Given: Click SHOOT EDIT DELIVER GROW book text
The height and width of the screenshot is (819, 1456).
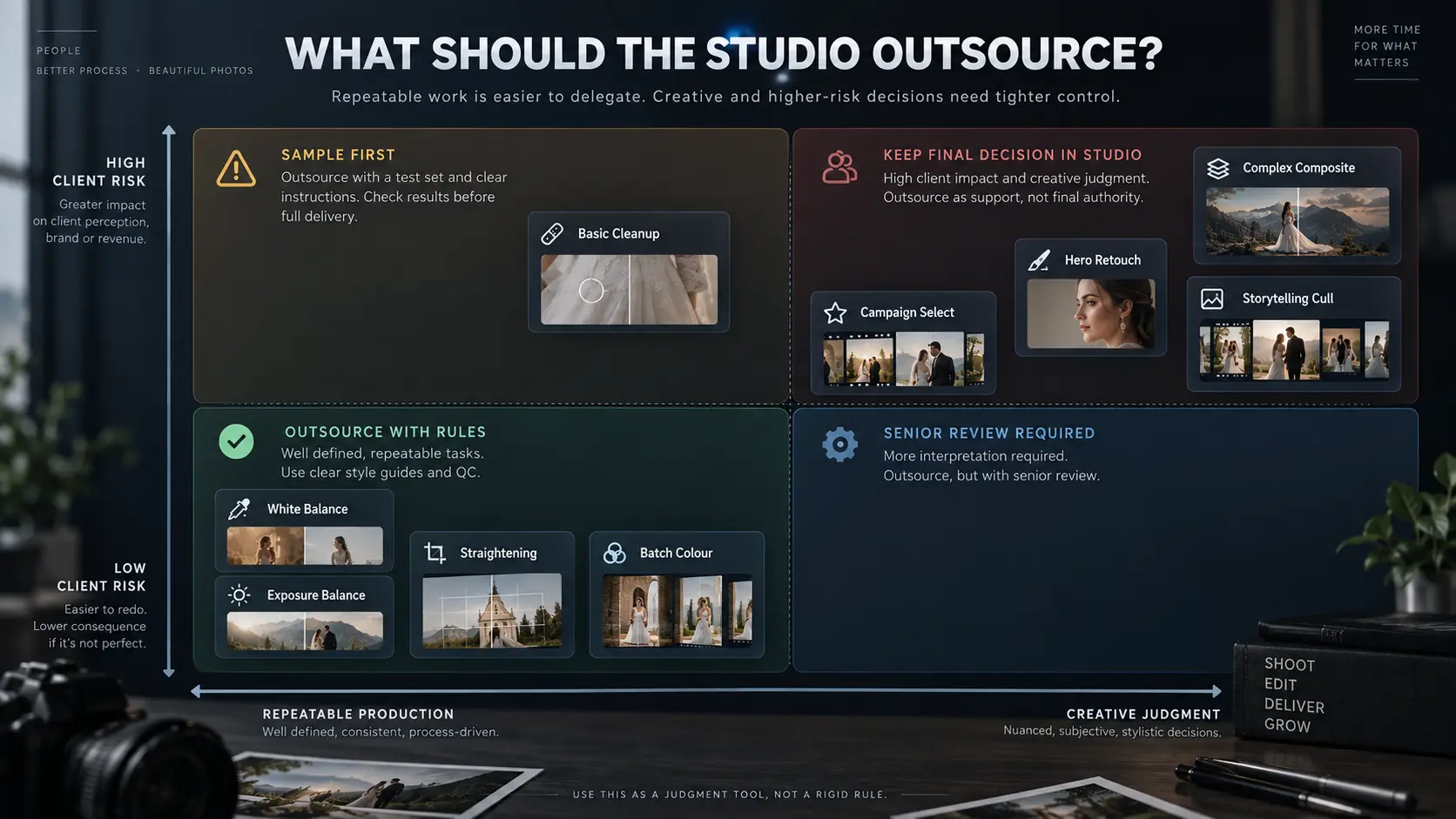Looking at the screenshot, I should click(x=1294, y=695).
